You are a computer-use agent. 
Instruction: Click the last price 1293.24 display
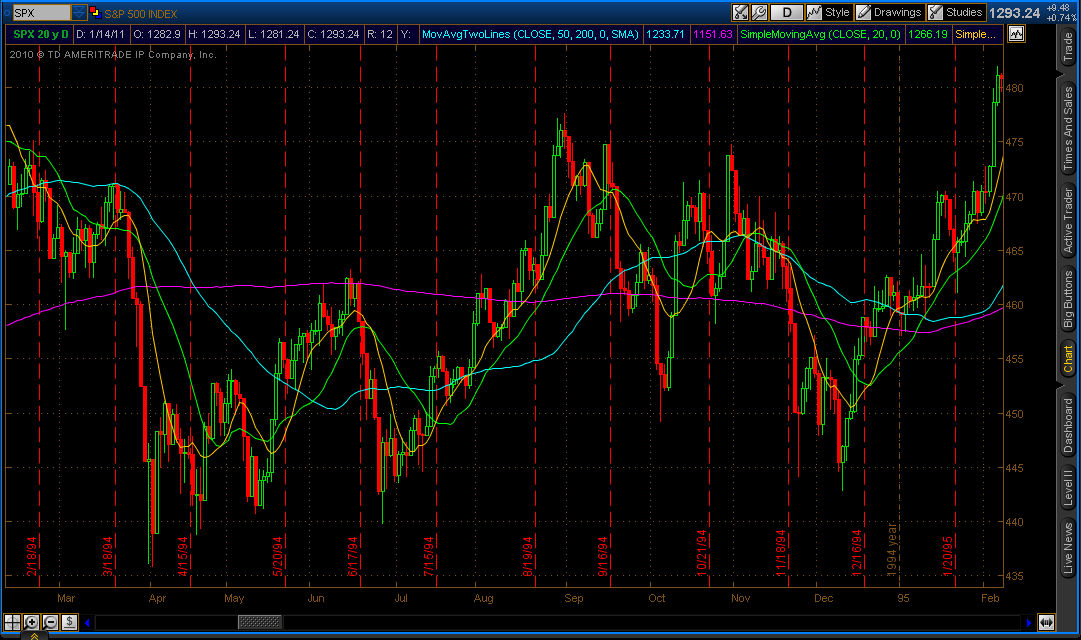click(1014, 12)
